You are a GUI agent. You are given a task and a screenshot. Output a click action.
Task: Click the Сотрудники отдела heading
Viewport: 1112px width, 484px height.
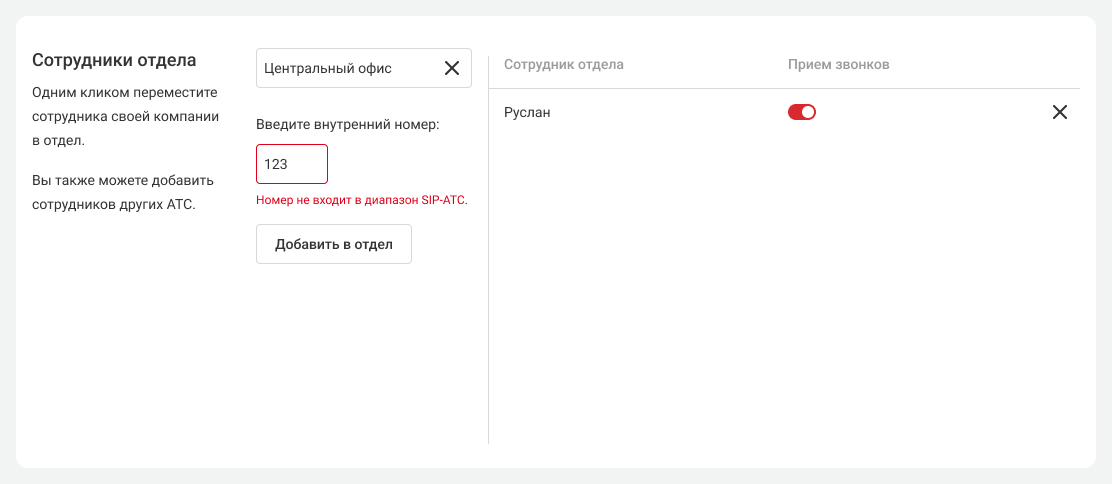[114, 60]
